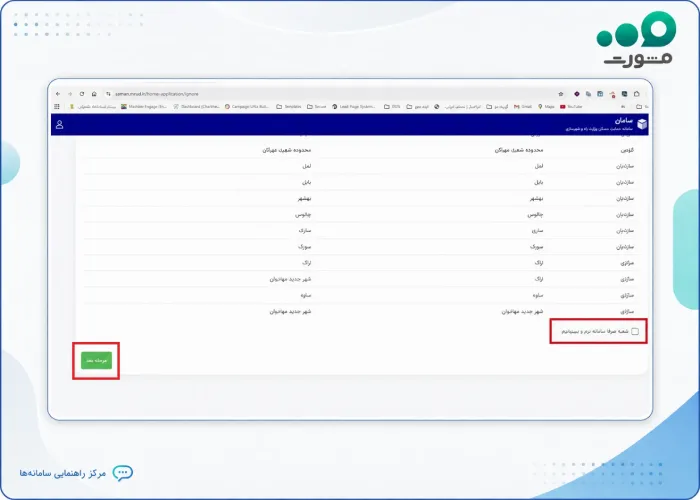
Task: Click the purple diamond extension icon
Action: click(x=577, y=94)
